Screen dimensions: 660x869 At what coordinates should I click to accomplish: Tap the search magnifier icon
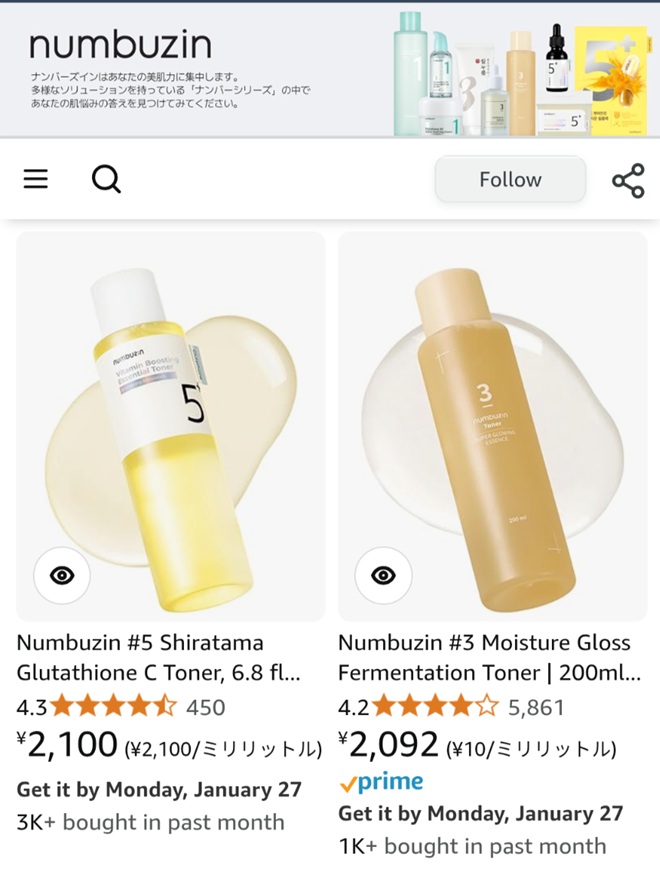106,180
